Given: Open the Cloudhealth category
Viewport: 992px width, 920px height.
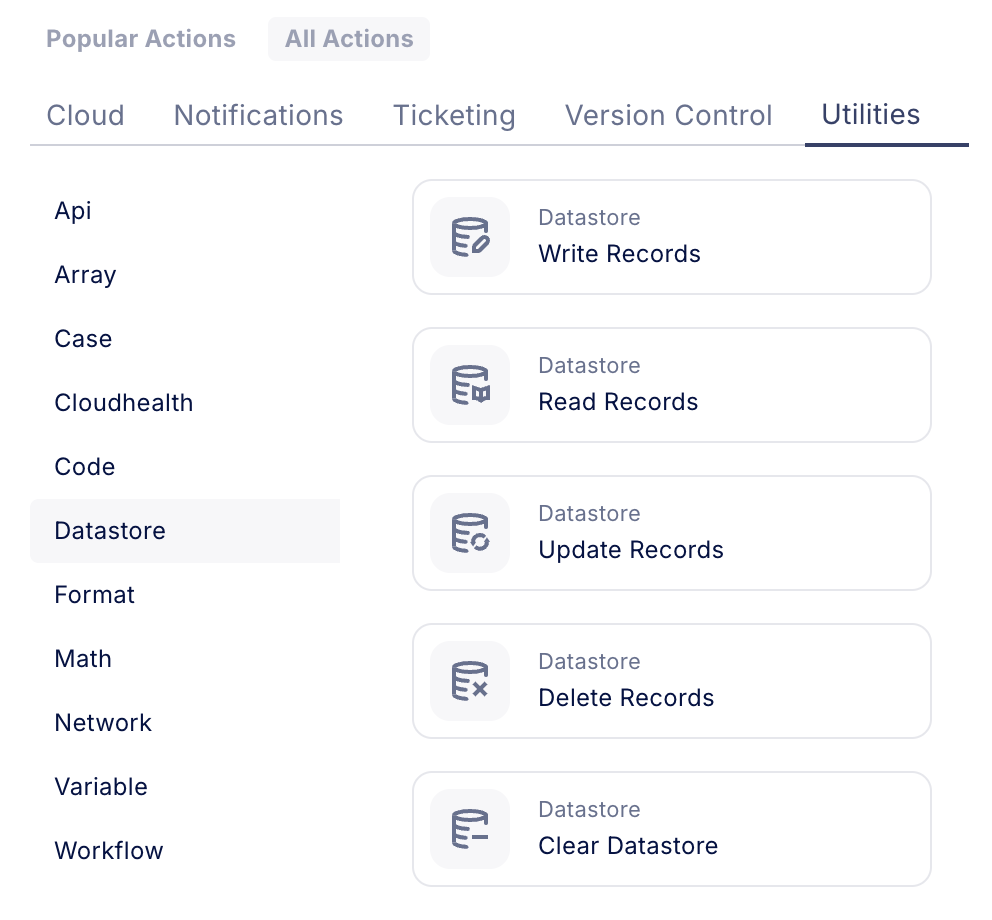Looking at the screenshot, I should click(124, 403).
